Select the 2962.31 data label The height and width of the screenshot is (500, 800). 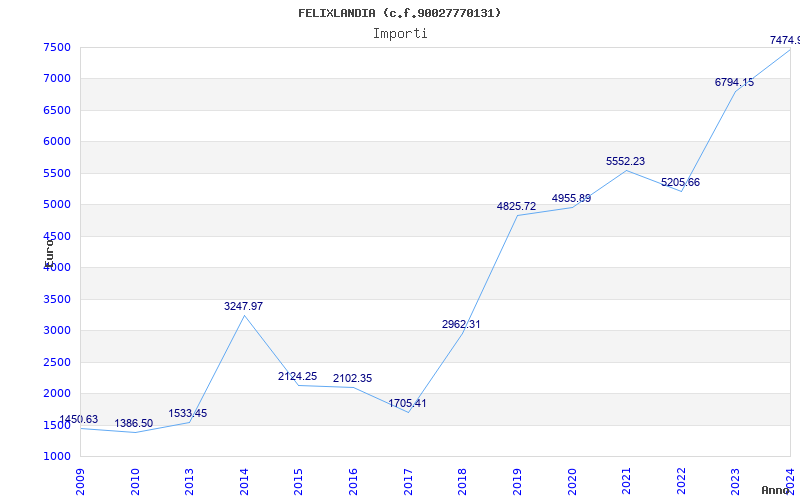pyautogui.click(x=462, y=324)
